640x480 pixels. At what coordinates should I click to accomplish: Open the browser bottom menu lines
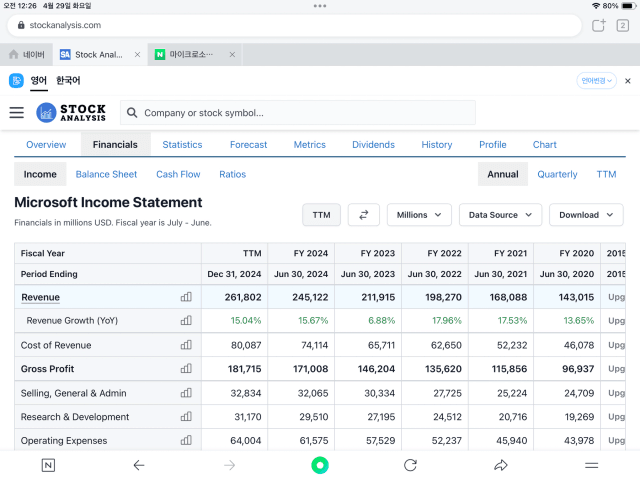coord(591,465)
